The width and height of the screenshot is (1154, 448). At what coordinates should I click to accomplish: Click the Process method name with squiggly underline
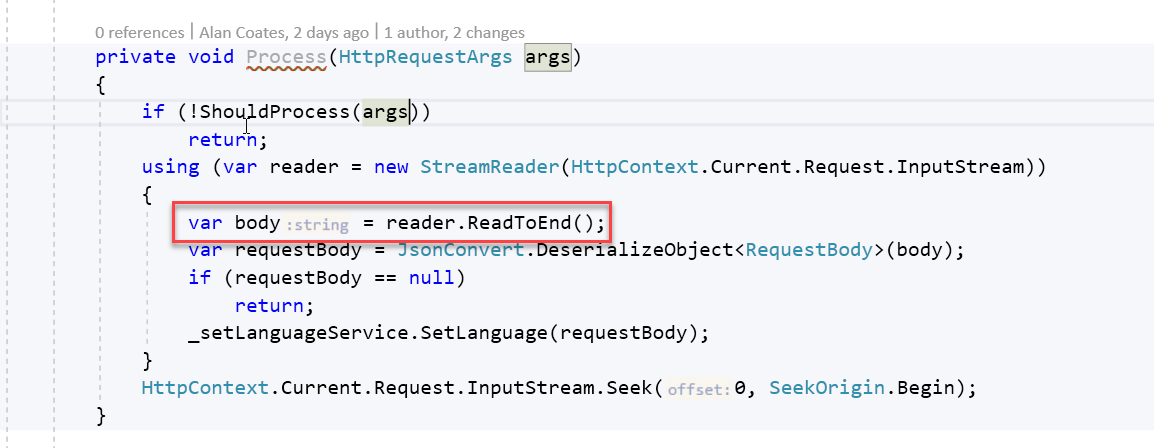coord(286,57)
